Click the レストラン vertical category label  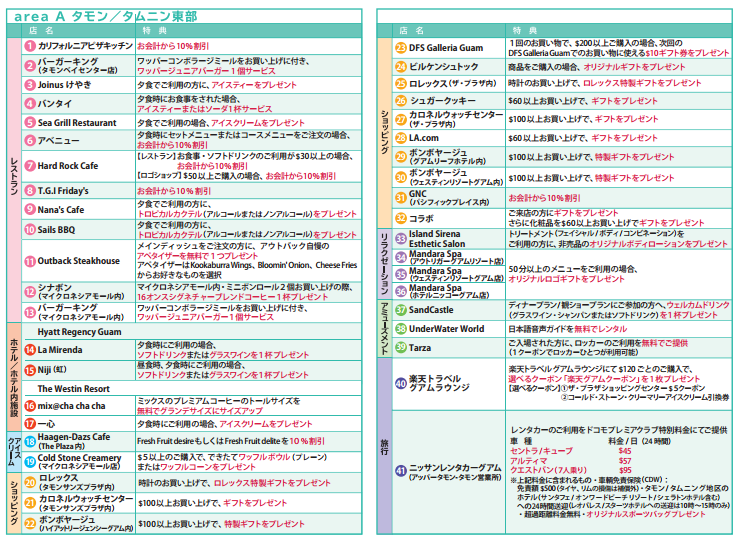14,176
